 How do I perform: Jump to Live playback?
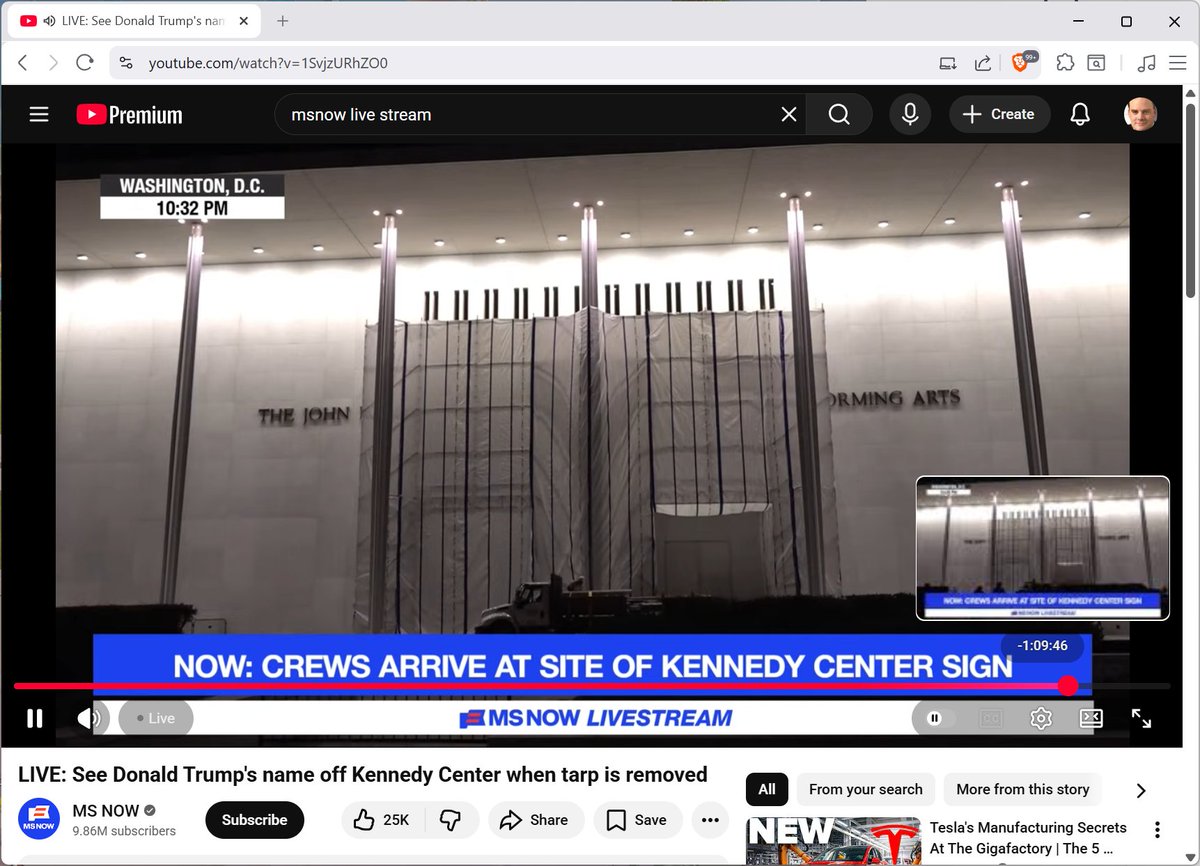click(x=156, y=718)
